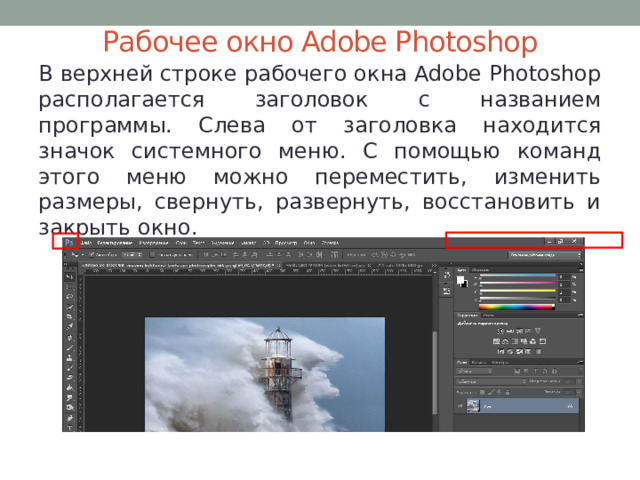Viewport: 640px width, 480px height.
Task: Add a Curves adjustment
Action: tap(519, 331)
